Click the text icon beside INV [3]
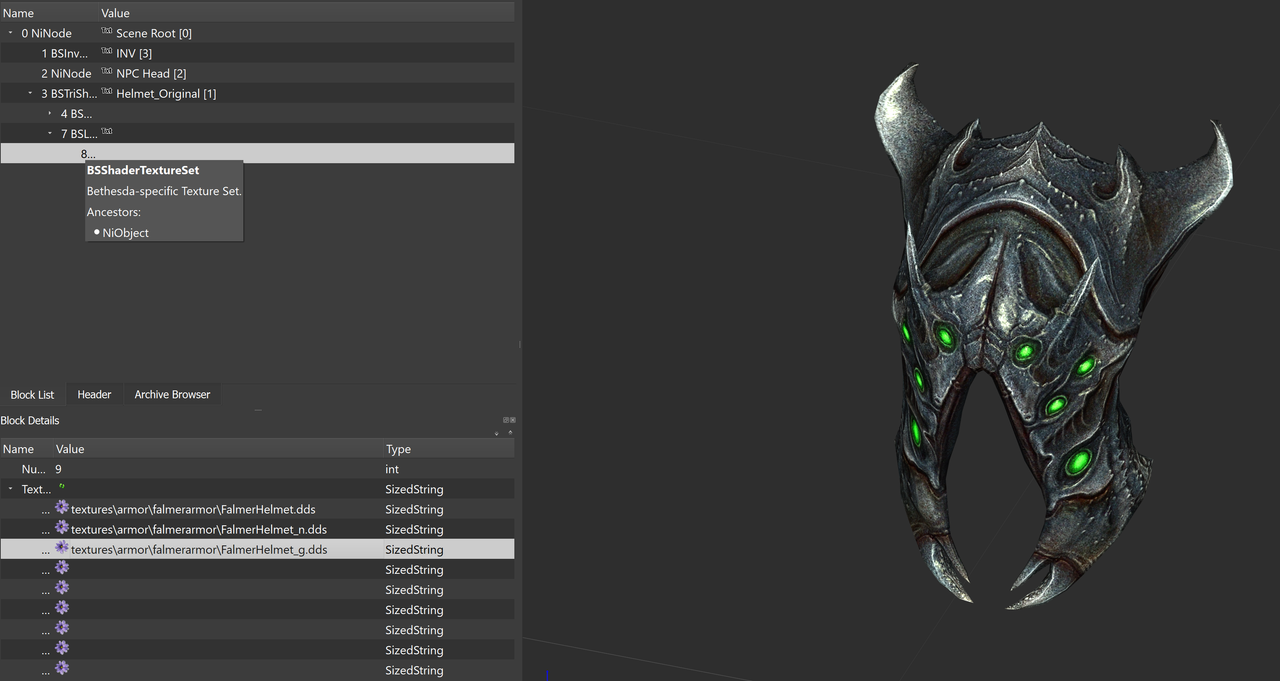 pyautogui.click(x=107, y=52)
